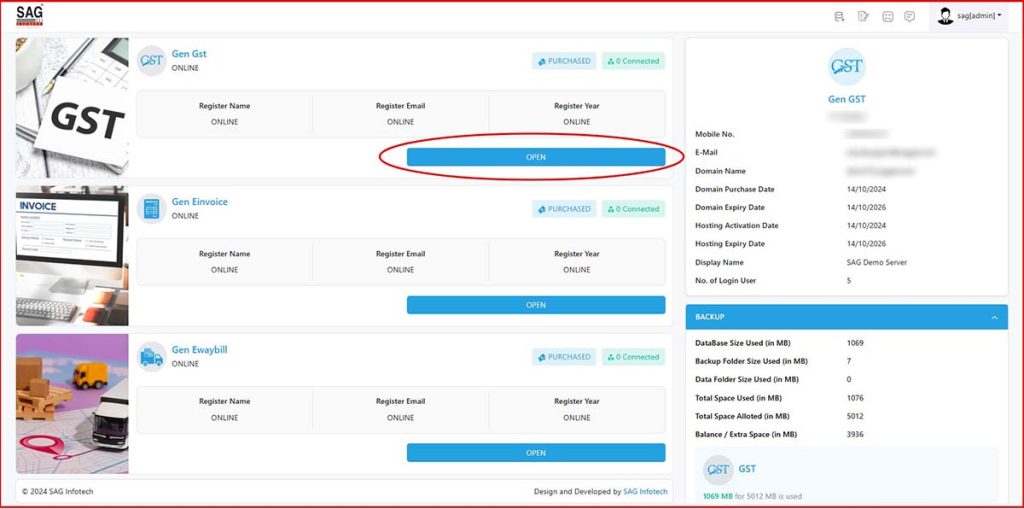
Task: Click the GST logo in storage usage card
Action: (718, 470)
